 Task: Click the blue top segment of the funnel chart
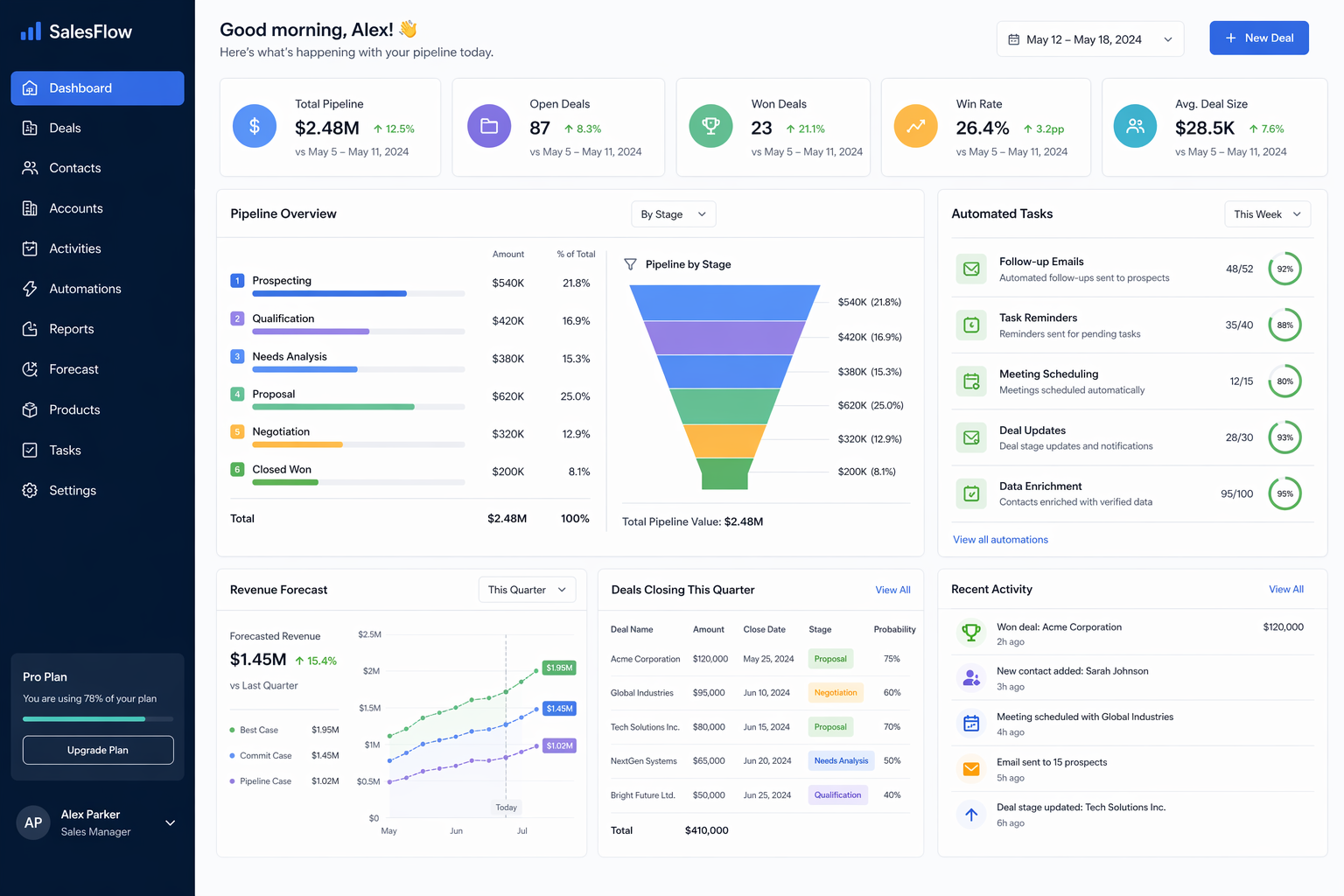(x=725, y=303)
